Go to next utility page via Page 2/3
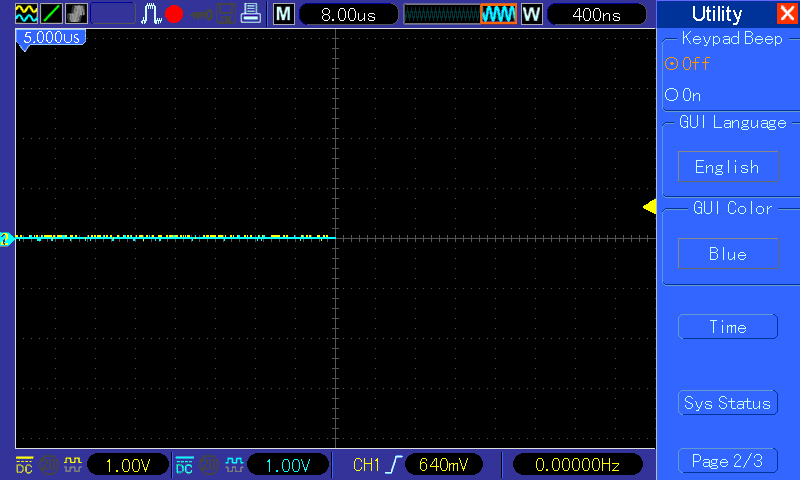This screenshot has height=480, width=800. coord(728,461)
